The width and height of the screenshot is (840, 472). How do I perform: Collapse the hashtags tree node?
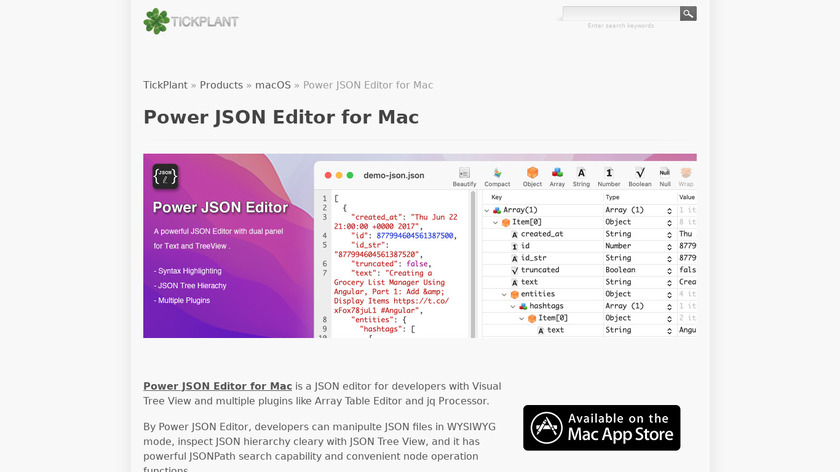point(513,306)
